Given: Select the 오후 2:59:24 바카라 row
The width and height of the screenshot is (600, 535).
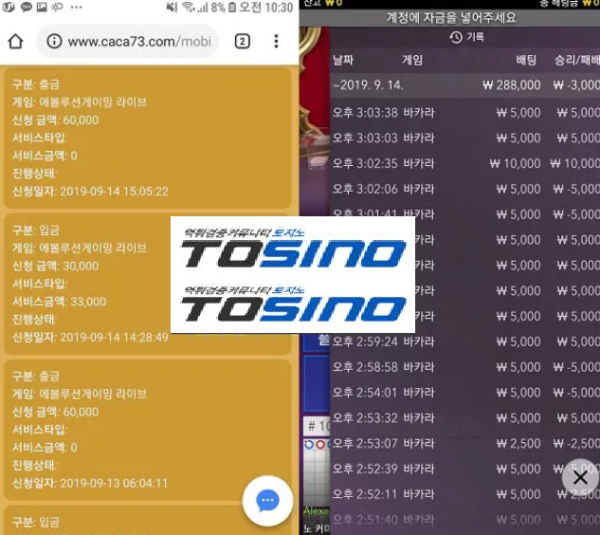Looking at the screenshot, I should tap(465, 341).
